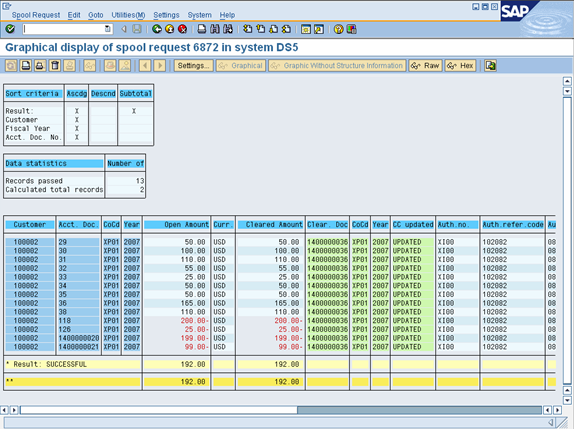Click the 'Customer' column header
The image size is (575, 430).
click(30, 224)
